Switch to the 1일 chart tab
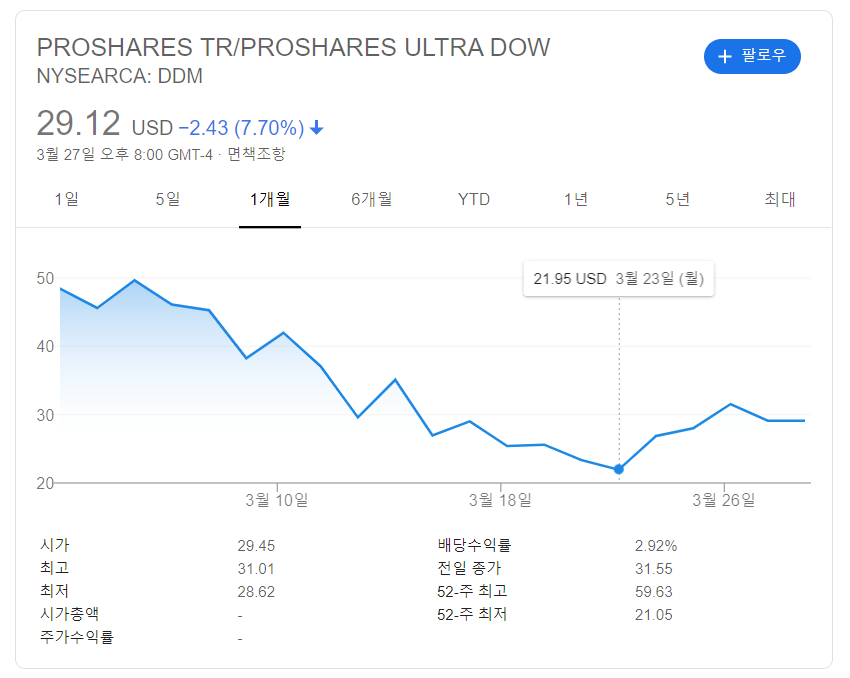The image size is (850, 678). pyautogui.click(x=65, y=199)
